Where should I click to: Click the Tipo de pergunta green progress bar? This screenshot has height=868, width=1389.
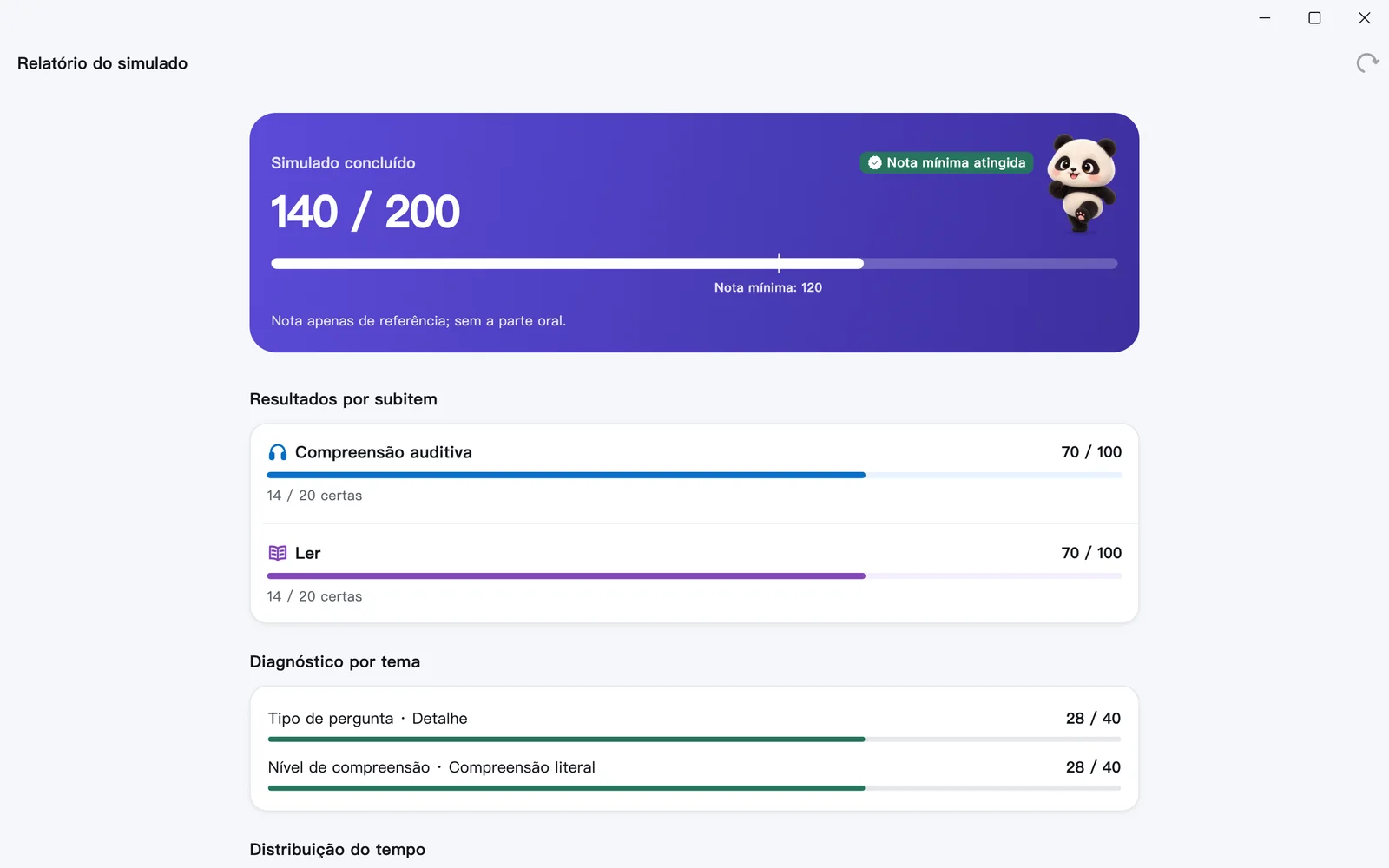[x=694, y=739]
